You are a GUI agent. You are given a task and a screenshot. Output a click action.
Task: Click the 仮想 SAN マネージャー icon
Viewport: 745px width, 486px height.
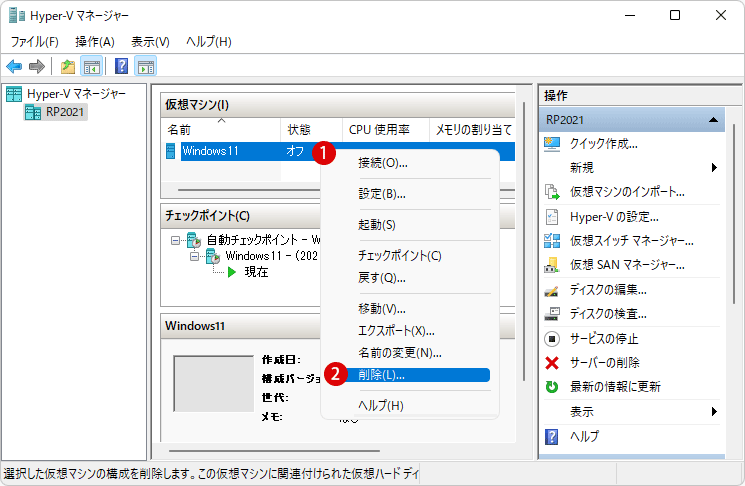click(x=552, y=265)
